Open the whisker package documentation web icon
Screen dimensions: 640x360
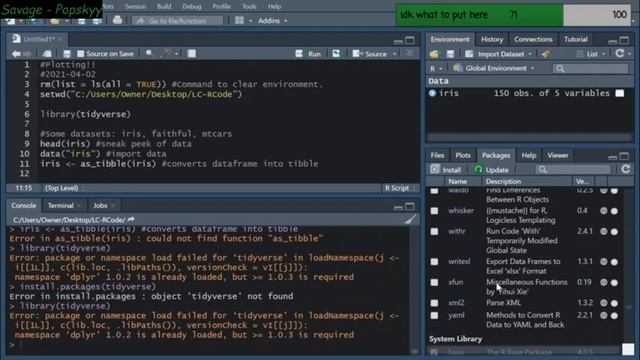point(604,211)
